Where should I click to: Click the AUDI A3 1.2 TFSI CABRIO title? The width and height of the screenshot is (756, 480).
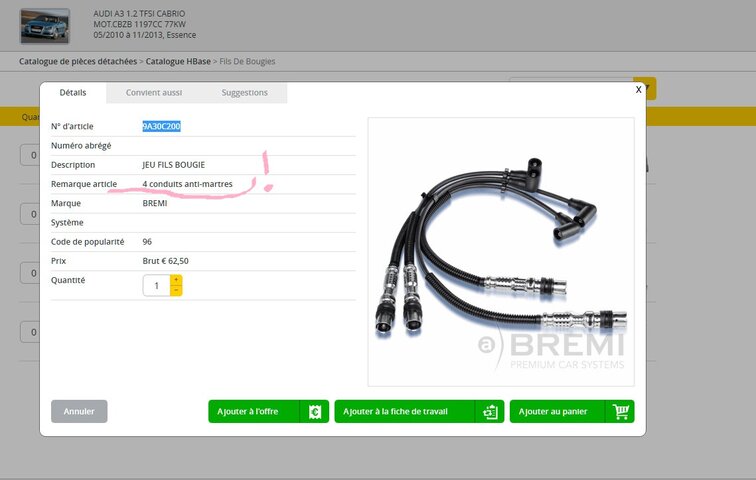click(x=139, y=13)
